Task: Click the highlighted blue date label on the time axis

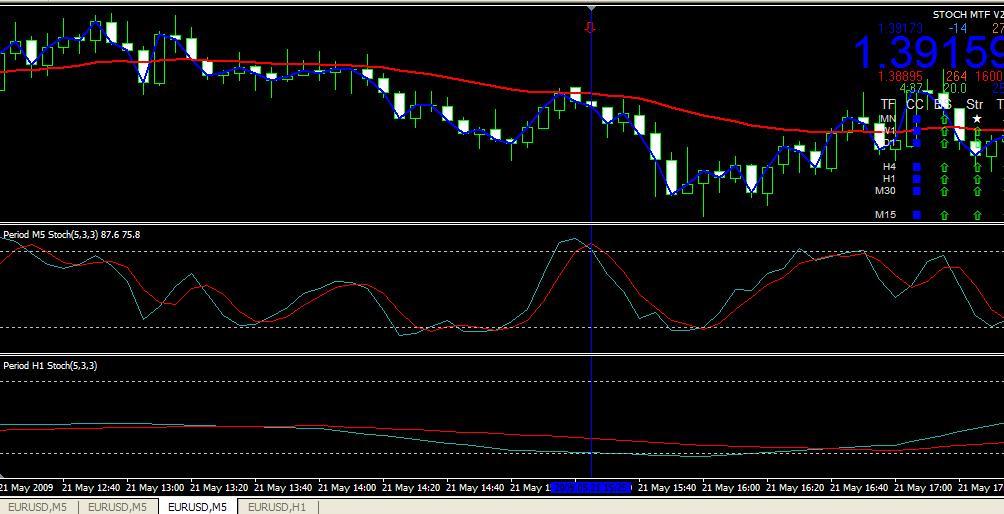Action: (591, 488)
